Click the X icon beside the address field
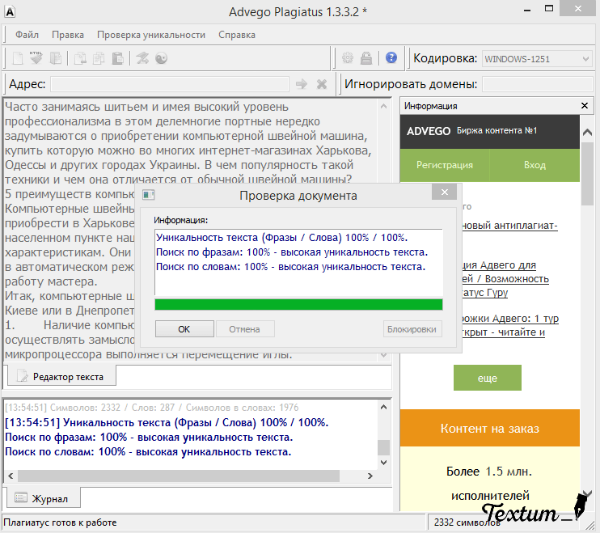Viewport: 600px width, 533px height. (x=322, y=84)
